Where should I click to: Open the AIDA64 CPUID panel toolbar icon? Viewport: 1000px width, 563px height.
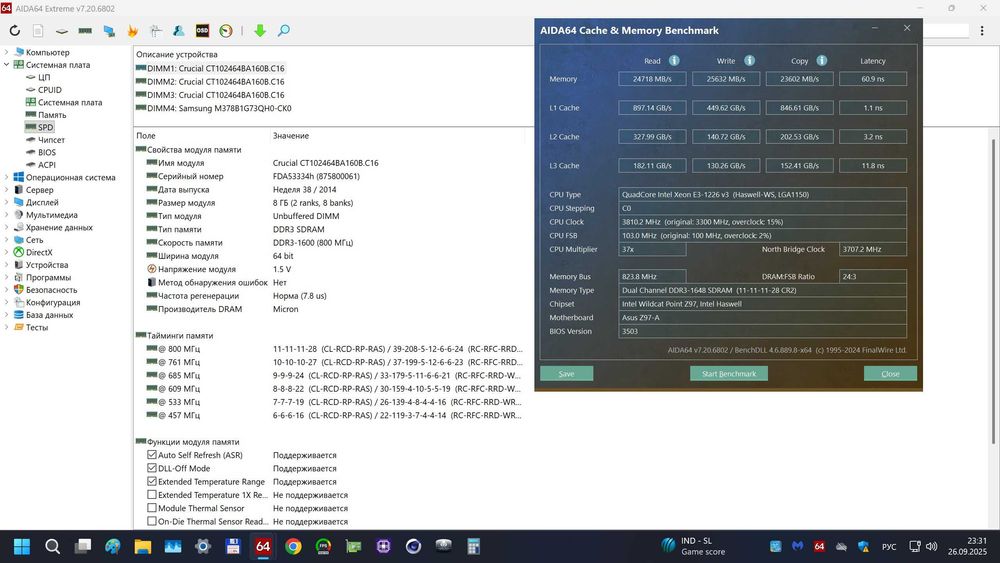pos(156,31)
